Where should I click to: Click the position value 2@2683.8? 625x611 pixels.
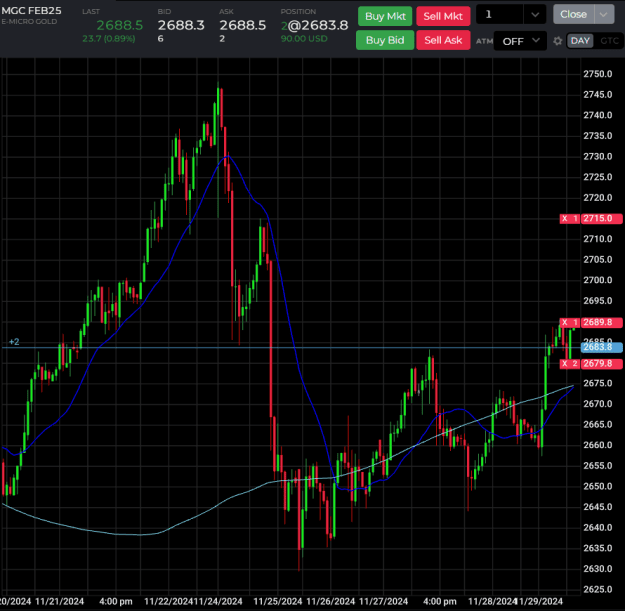[314, 25]
